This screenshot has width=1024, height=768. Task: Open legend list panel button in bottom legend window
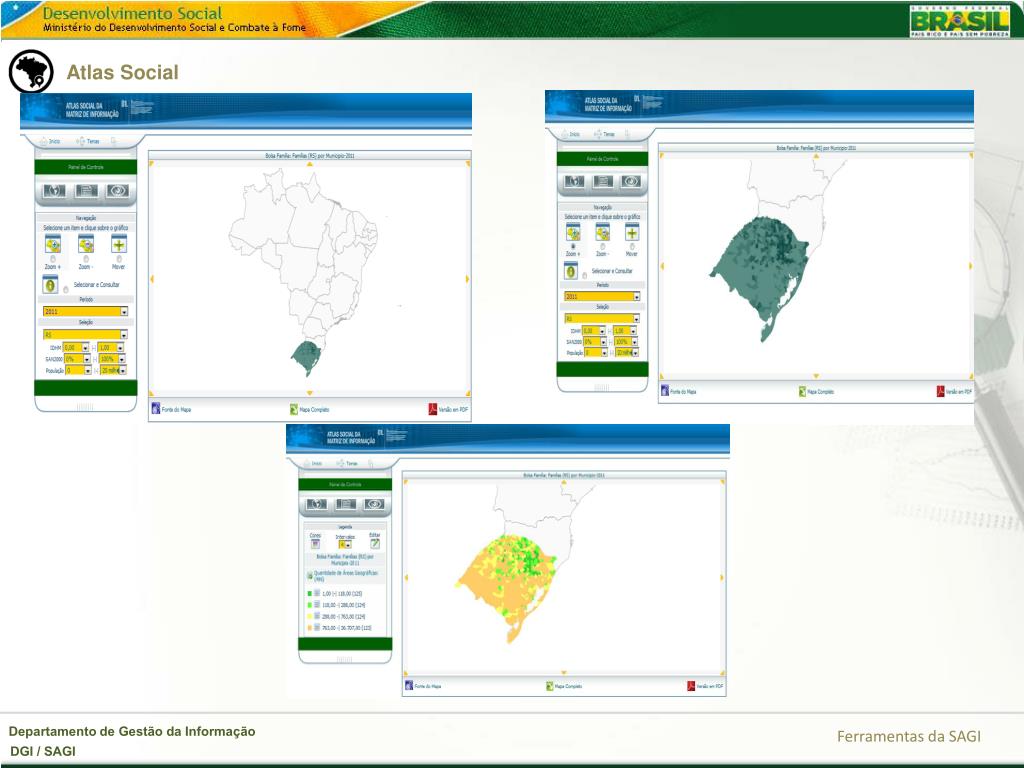(345, 504)
